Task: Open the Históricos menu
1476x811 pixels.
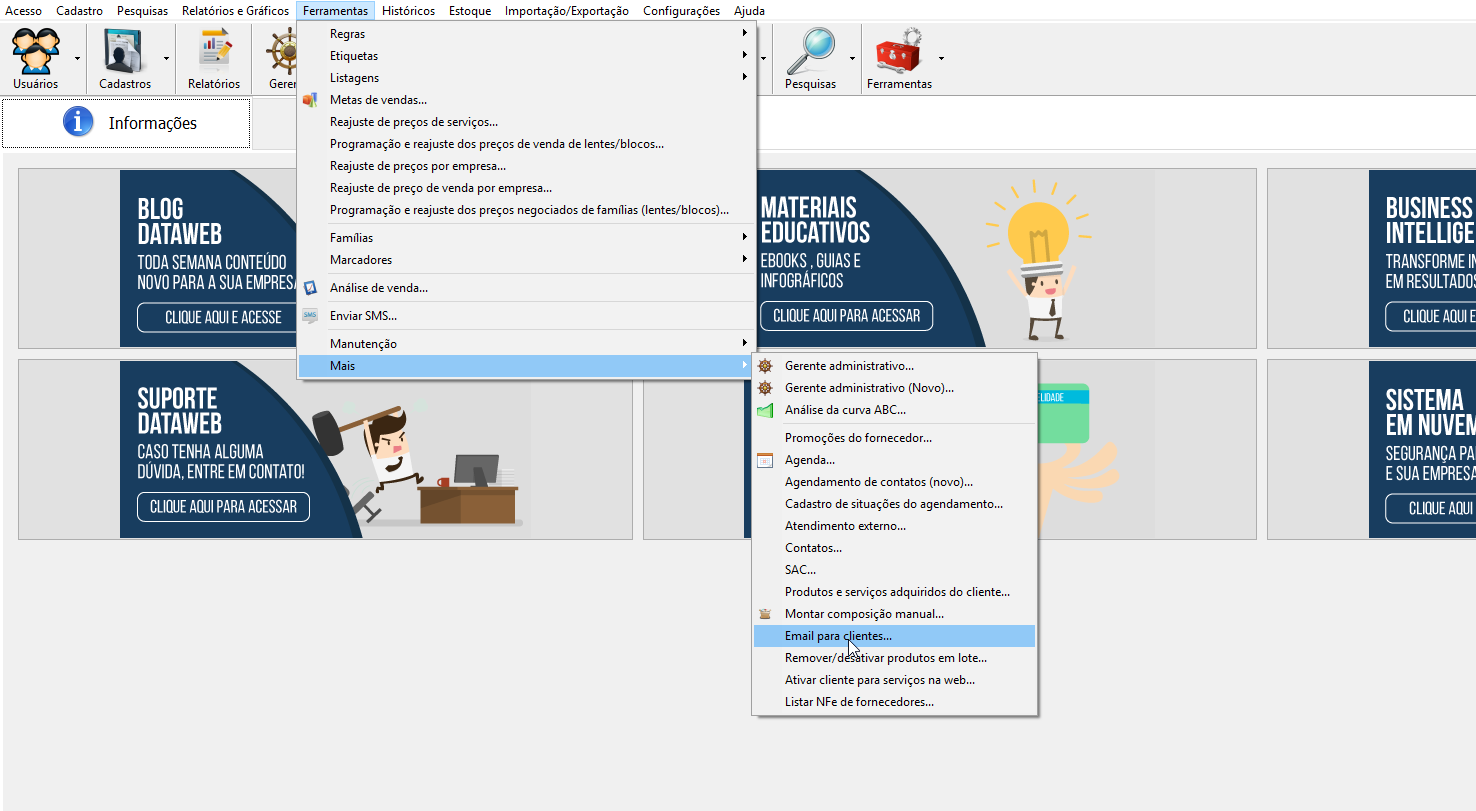Action: click(x=409, y=11)
